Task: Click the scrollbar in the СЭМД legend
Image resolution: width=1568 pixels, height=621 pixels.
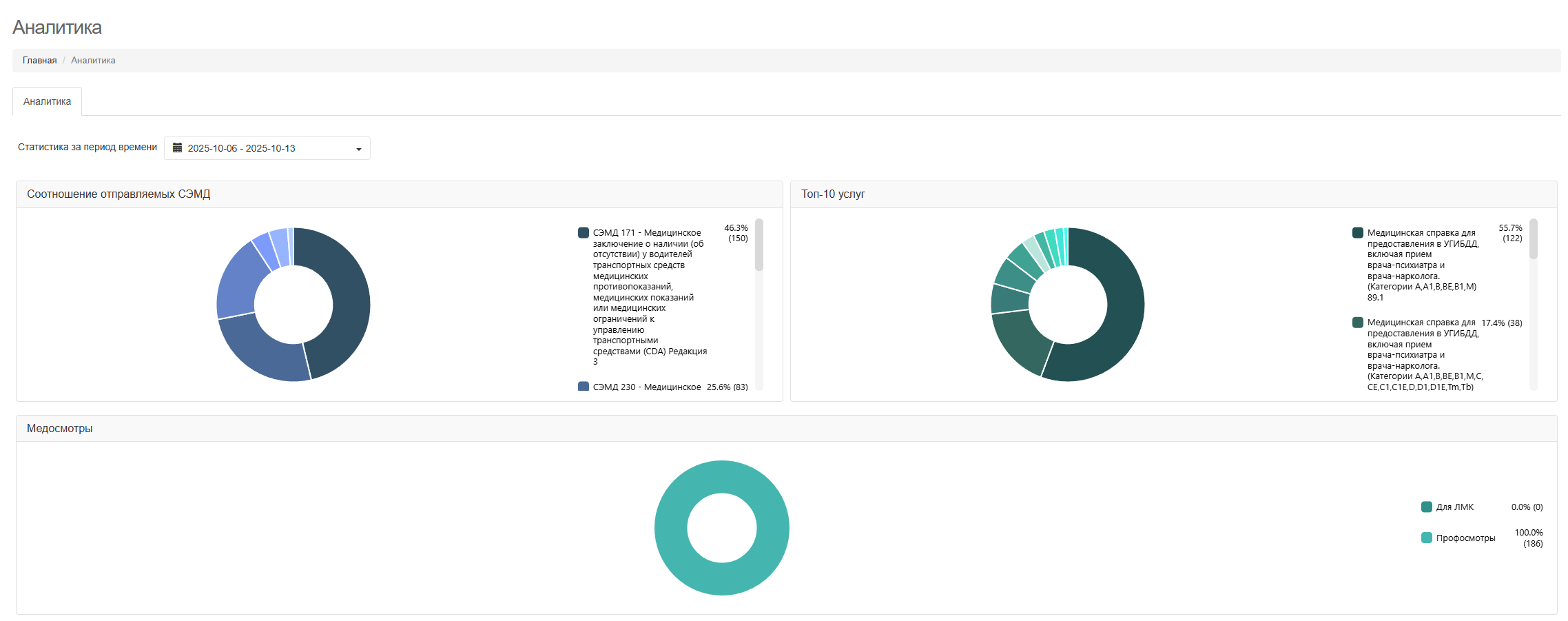Action: point(759,245)
